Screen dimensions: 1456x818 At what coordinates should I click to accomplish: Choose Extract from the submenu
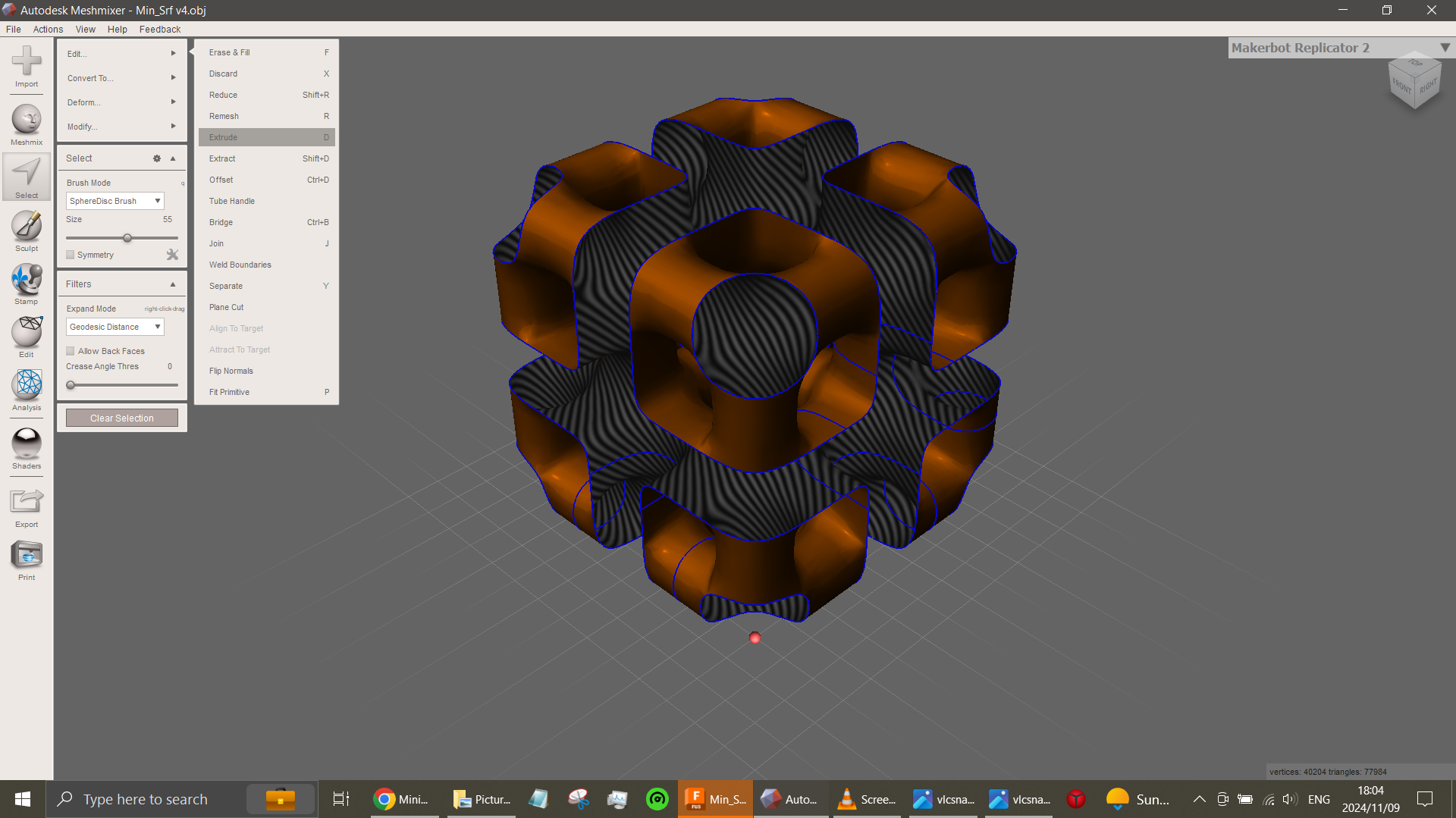coord(267,158)
